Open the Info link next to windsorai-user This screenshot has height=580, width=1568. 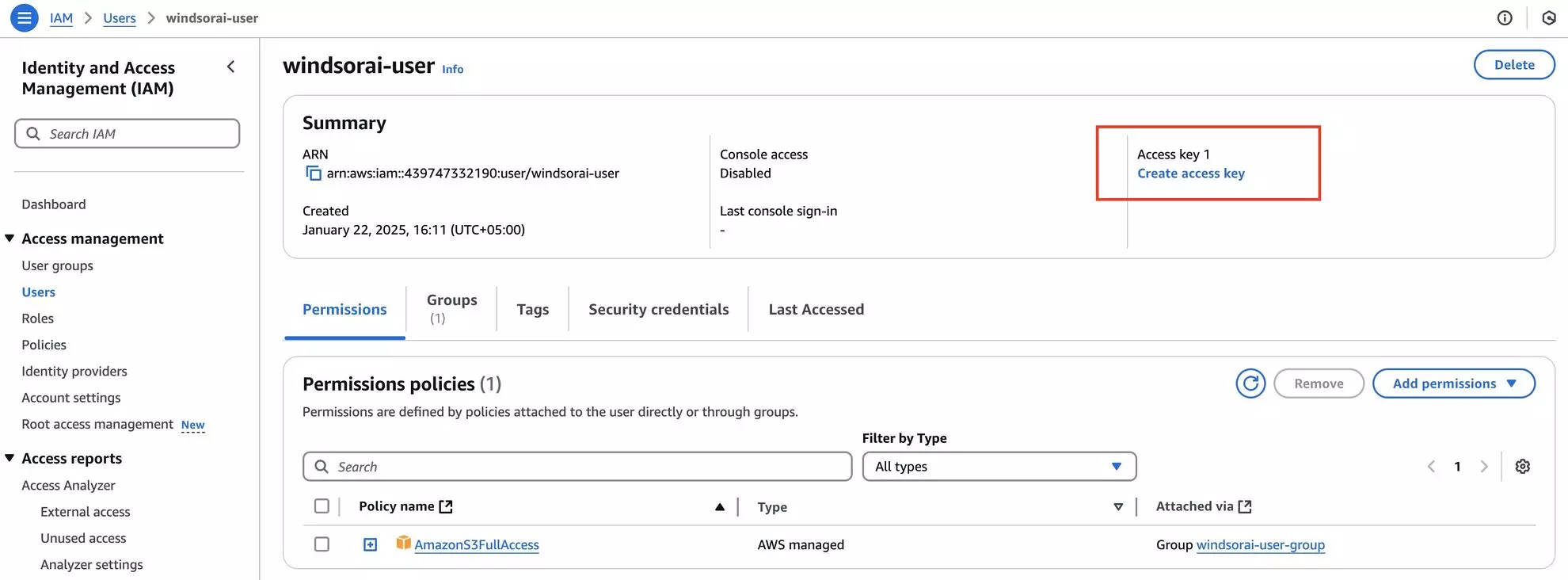point(453,70)
